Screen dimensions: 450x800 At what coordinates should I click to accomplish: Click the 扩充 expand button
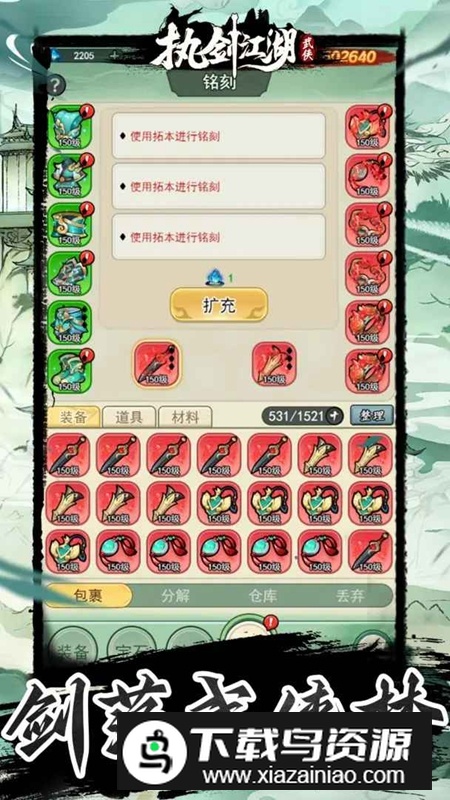(x=219, y=305)
